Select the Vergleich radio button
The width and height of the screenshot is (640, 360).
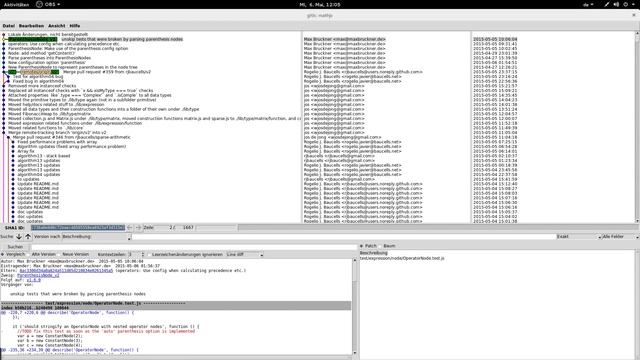click(x=13, y=254)
